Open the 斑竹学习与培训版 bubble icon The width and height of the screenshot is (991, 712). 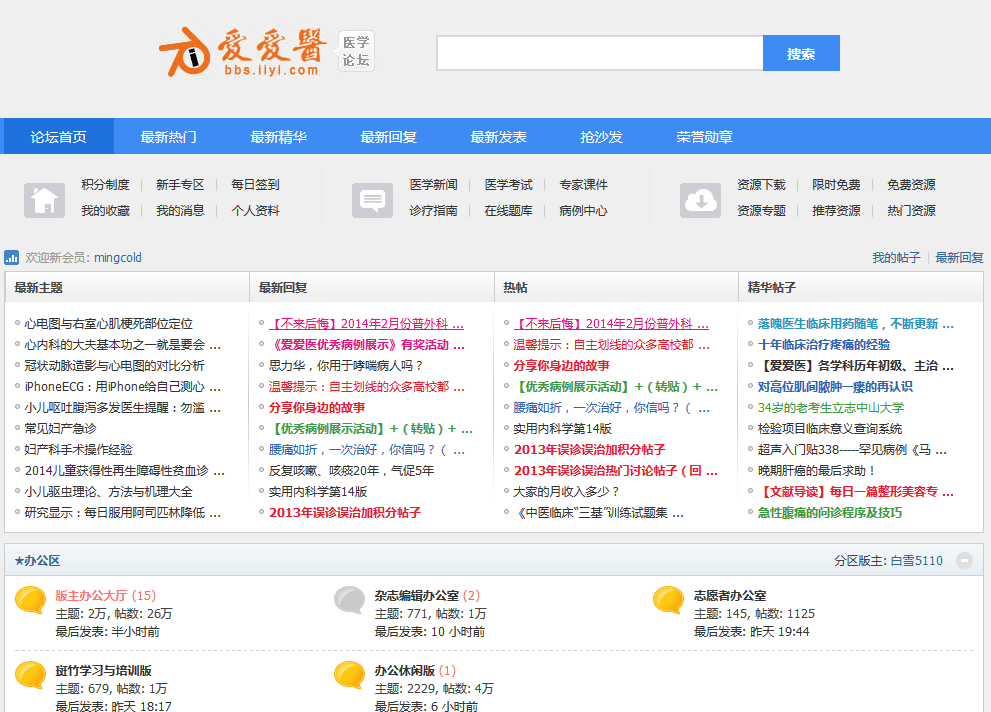coord(30,675)
